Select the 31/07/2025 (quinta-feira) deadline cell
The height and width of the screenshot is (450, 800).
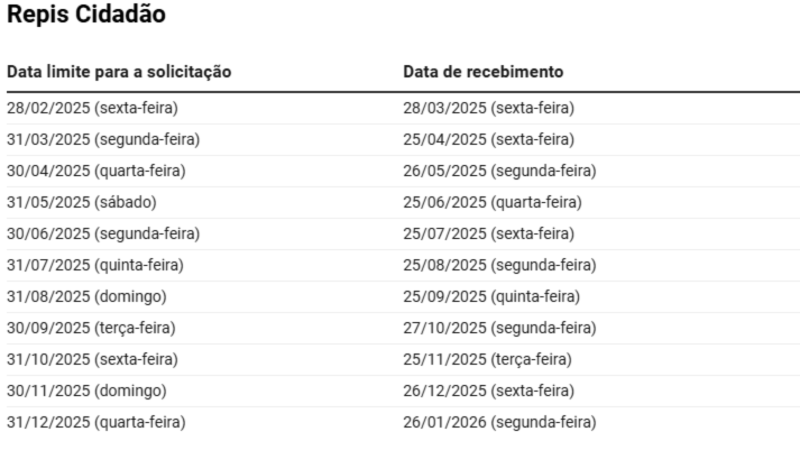(95, 265)
